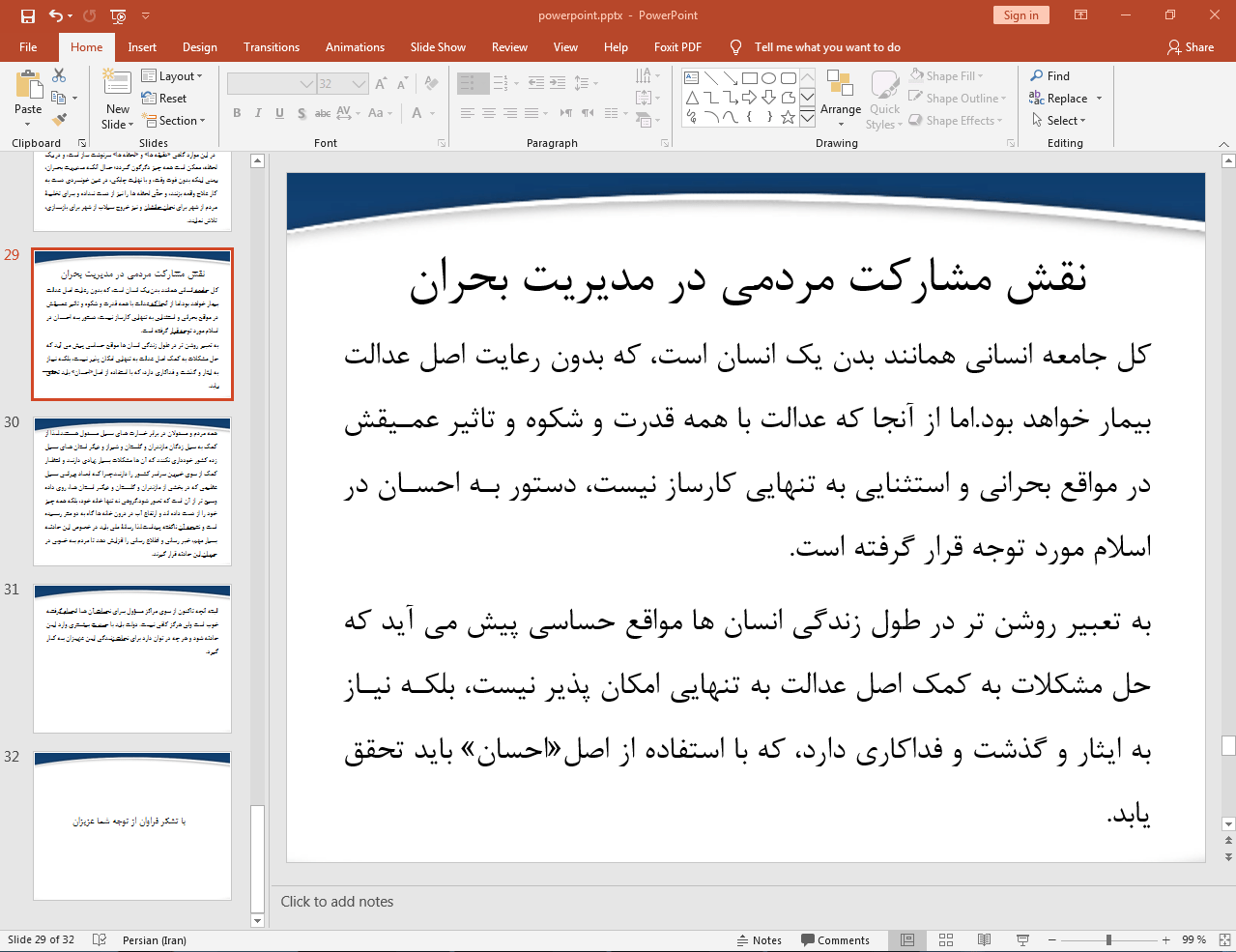Open the Layout dropdown
Screen dimensions: 1236x952
pyautogui.click(x=172, y=76)
